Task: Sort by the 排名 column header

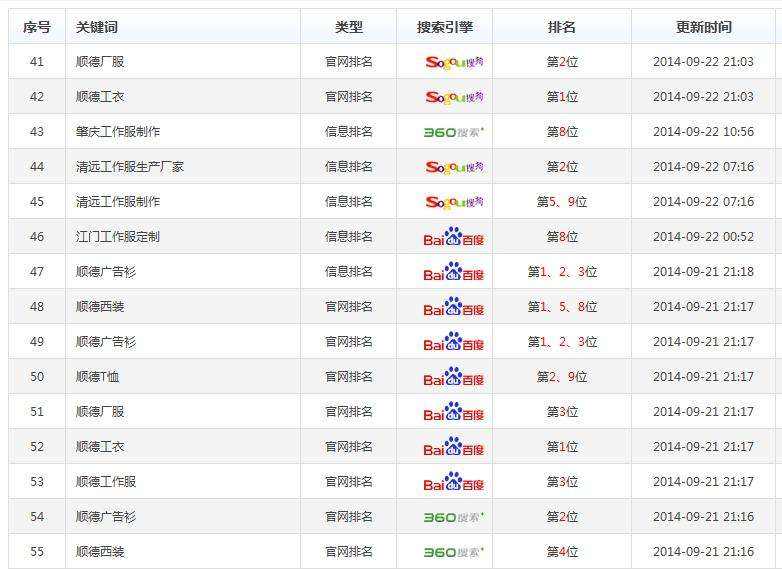Action: (x=562, y=27)
